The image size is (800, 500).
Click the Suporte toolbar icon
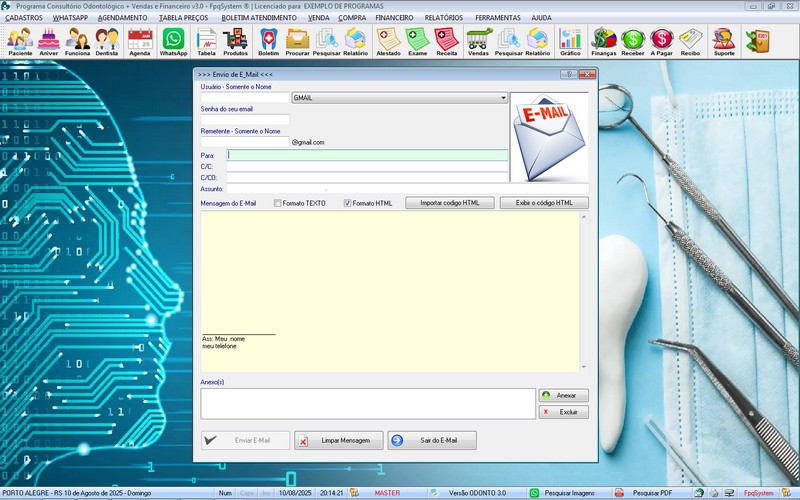(723, 41)
